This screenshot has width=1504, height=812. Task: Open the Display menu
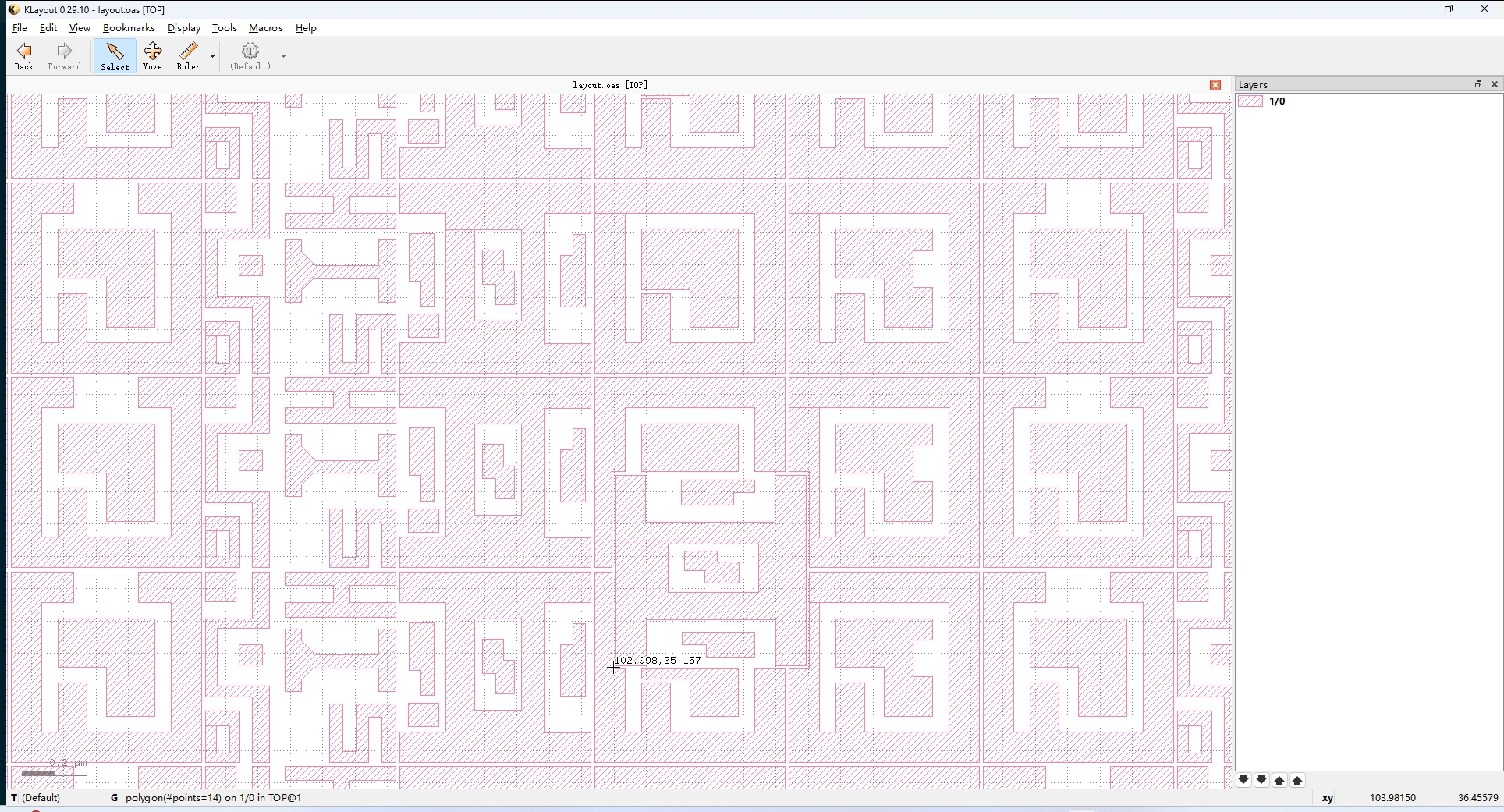pos(184,28)
